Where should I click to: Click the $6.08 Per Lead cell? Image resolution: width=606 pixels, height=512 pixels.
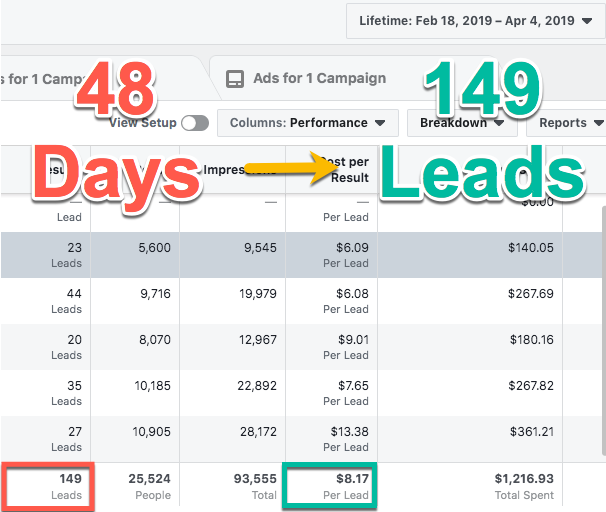click(332, 301)
